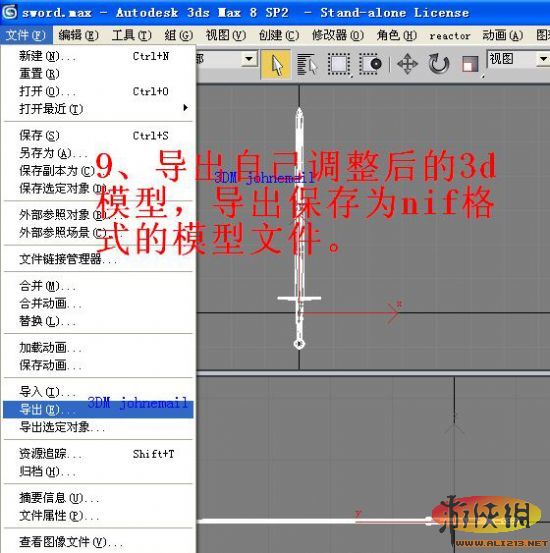Viewport: 550px width, 553px height.
Task: Choose 另存为(A) menu entry
Action: coord(98,153)
